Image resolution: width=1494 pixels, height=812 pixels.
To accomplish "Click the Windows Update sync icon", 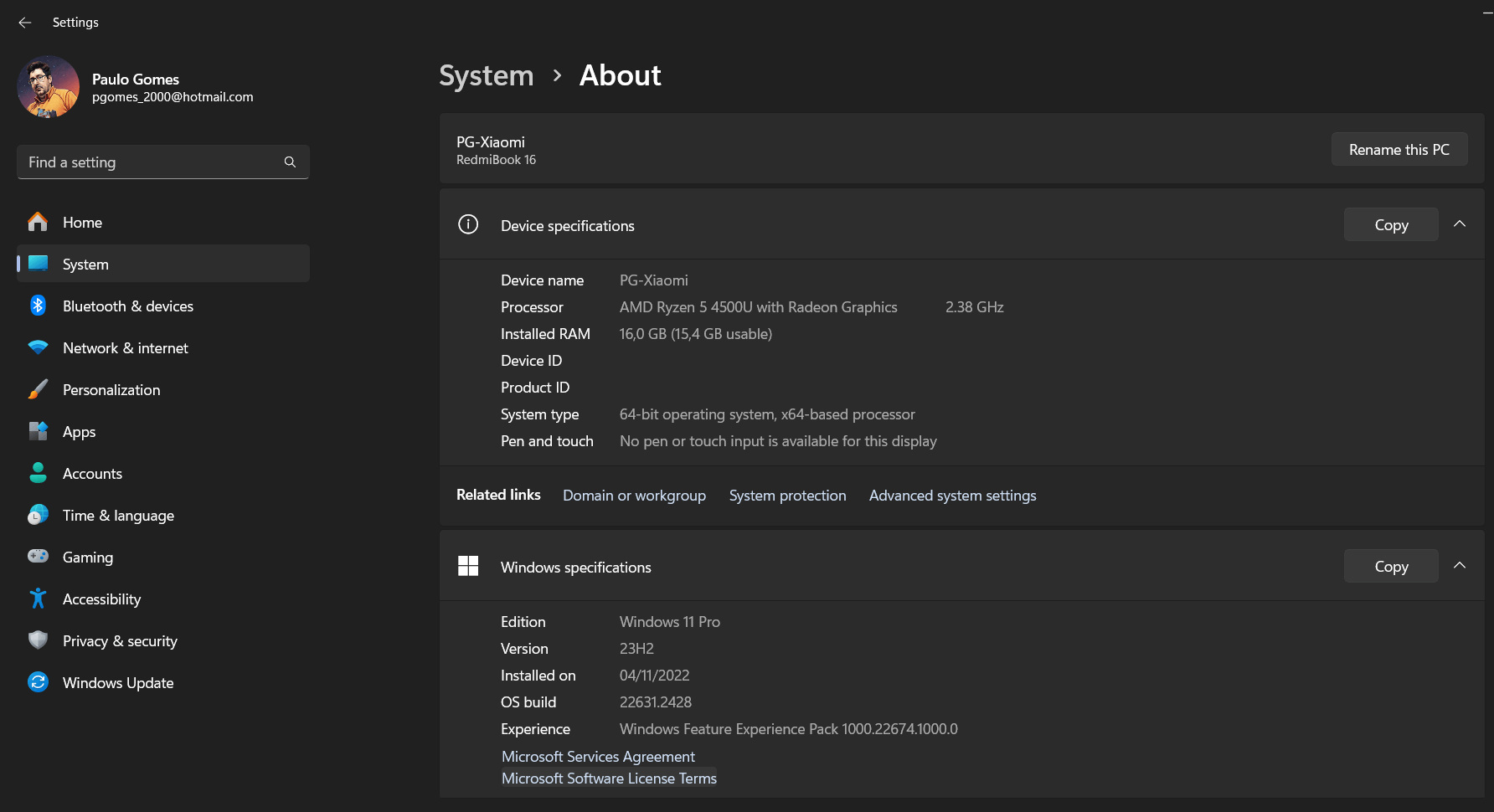I will [38, 682].
